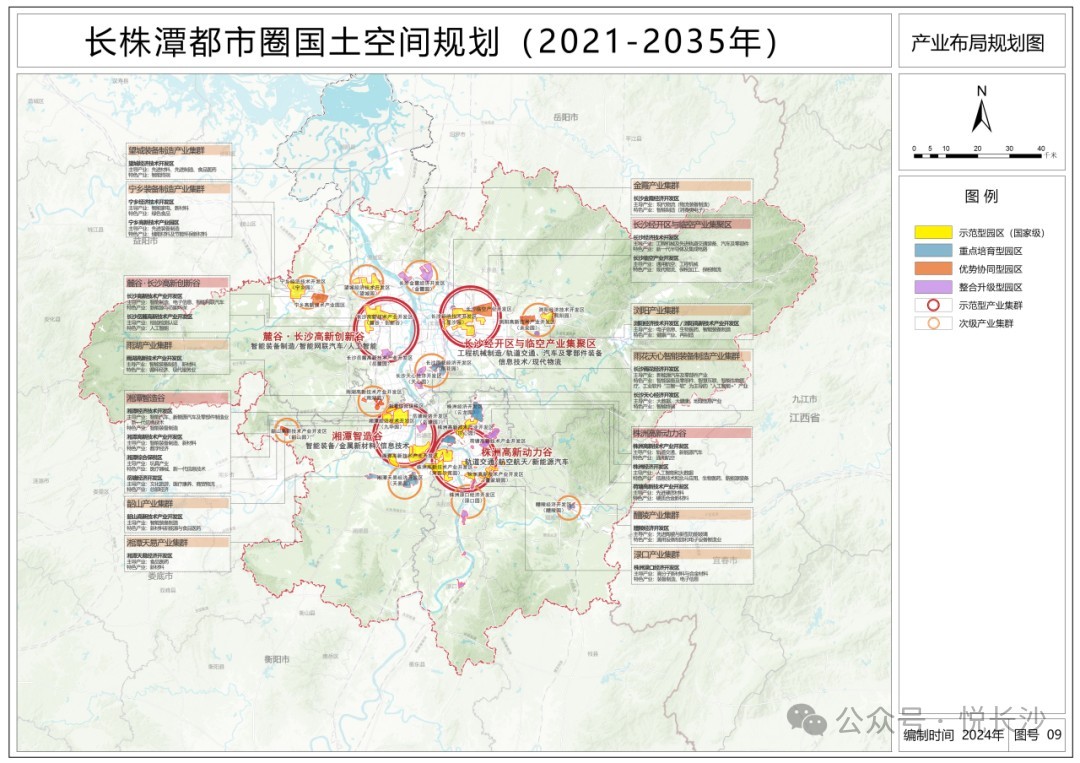The image size is (1080, 763).
Task: Click the 醴陵产业集群 callout header
Action: (x=692, y=514)
